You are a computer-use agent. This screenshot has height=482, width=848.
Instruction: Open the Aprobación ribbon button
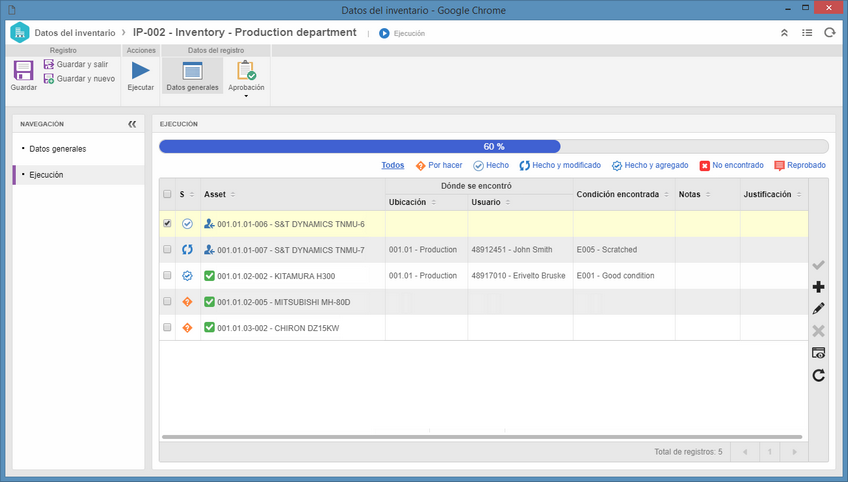246,75
